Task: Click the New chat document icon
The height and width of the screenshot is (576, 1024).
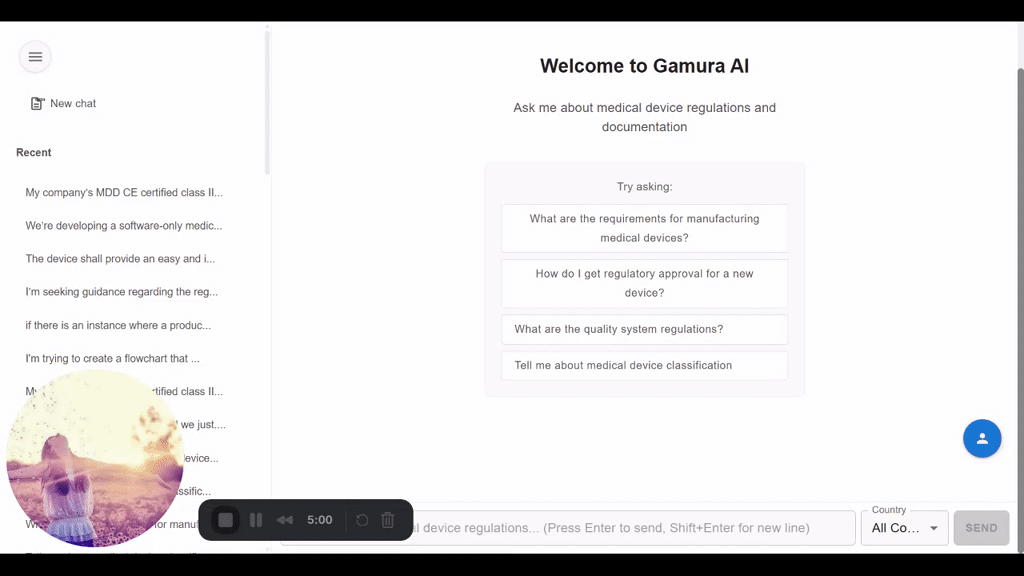Action: (x=37, y=103)
